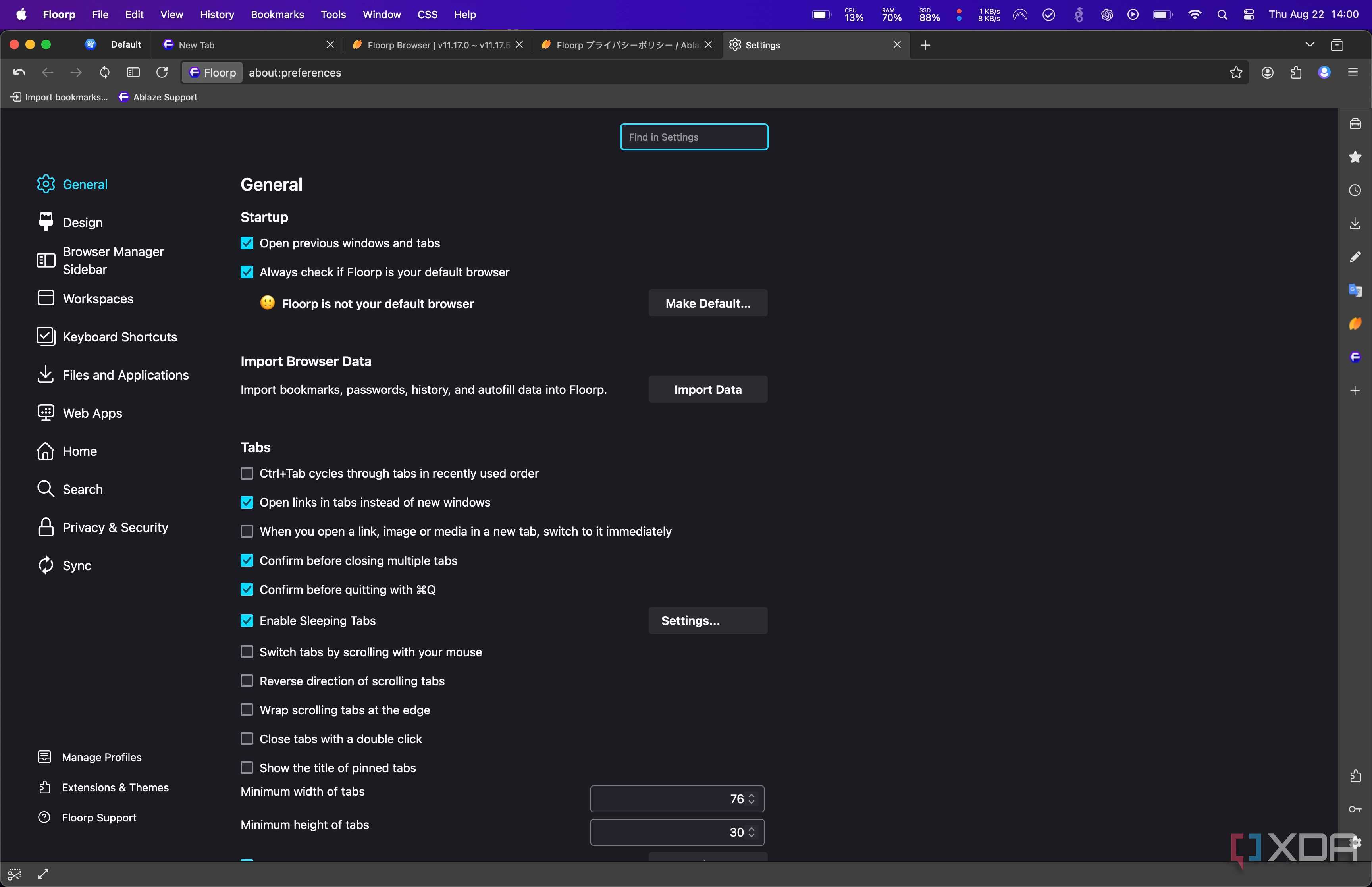
Task: Open the History menu
Action: (x=217, y=14)
